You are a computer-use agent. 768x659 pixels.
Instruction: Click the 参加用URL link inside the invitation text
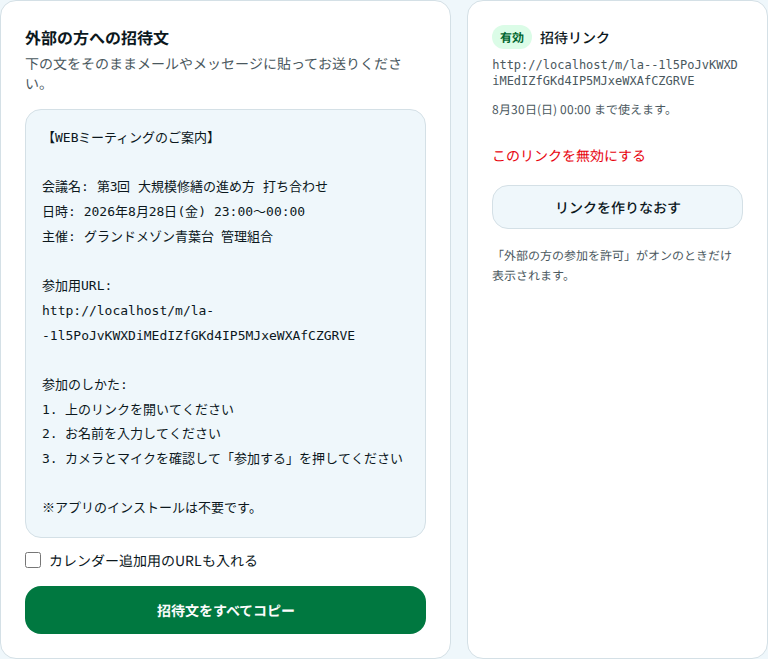coord(198,323)
